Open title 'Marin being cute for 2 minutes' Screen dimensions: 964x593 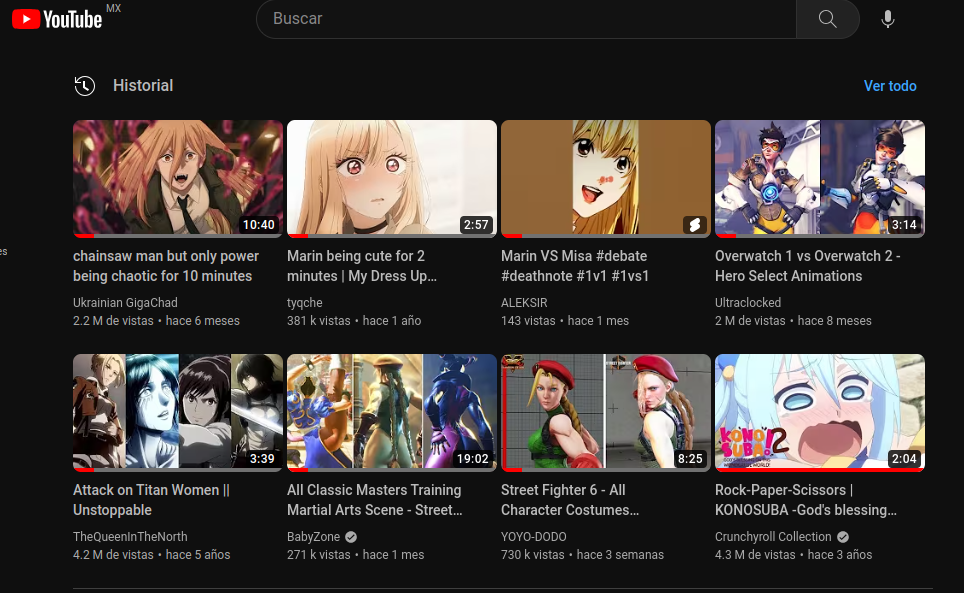pyautogui.click(x=362, y=266)
